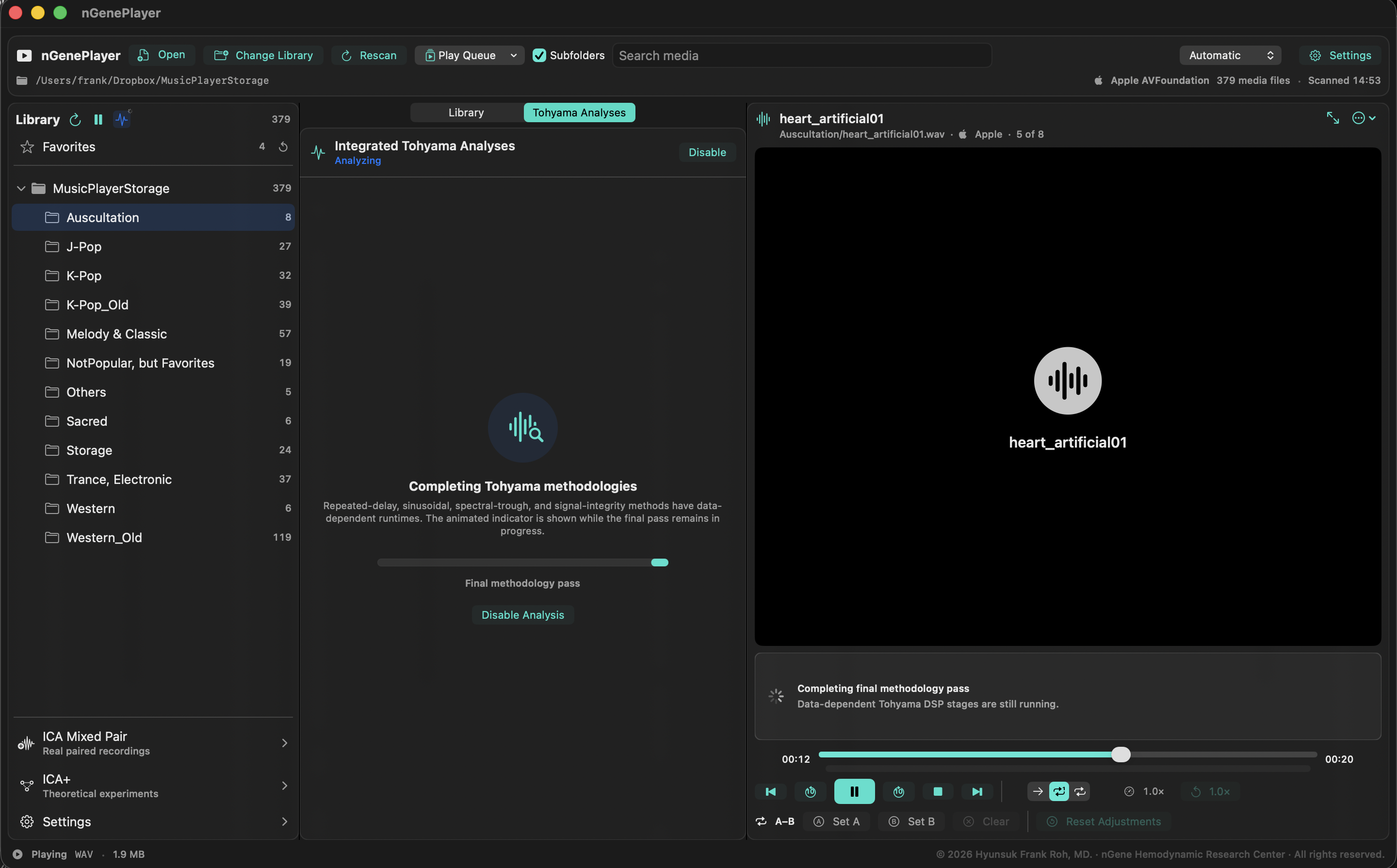Open the J-Pop folder
Viewport: 1397px width, 868px height.
(153, 246)
